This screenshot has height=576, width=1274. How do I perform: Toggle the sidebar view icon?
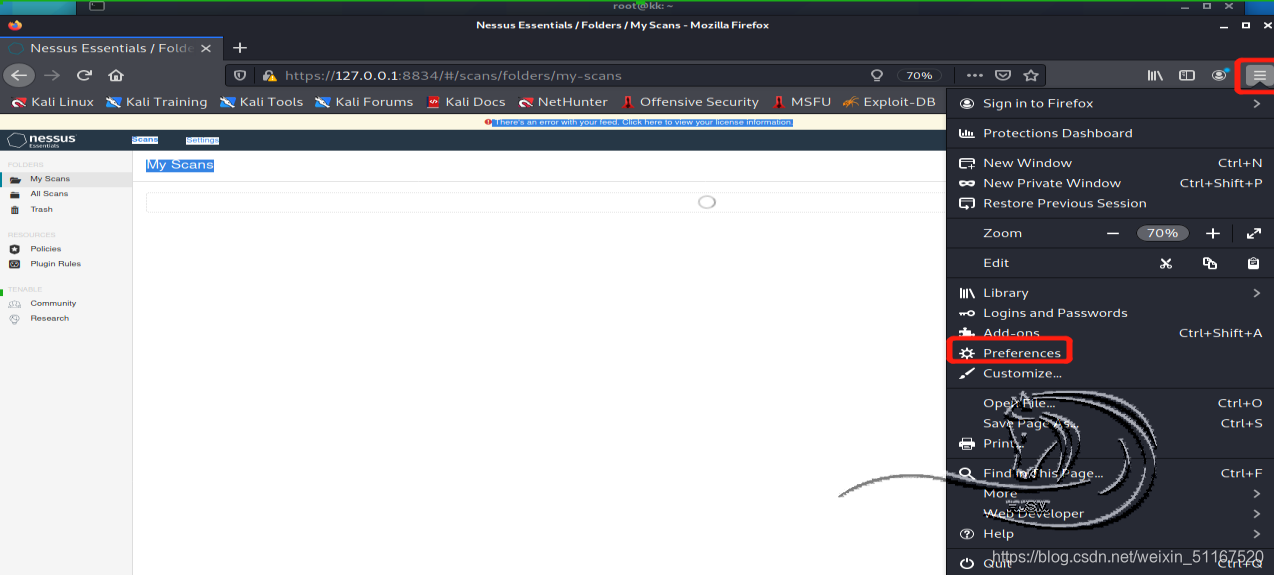point(1187,75)
